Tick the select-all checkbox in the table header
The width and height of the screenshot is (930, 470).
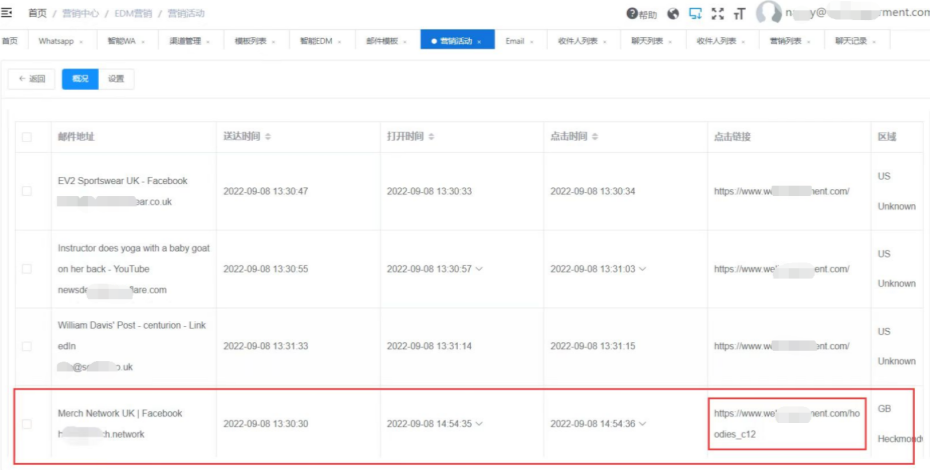[x=27, y=137]
